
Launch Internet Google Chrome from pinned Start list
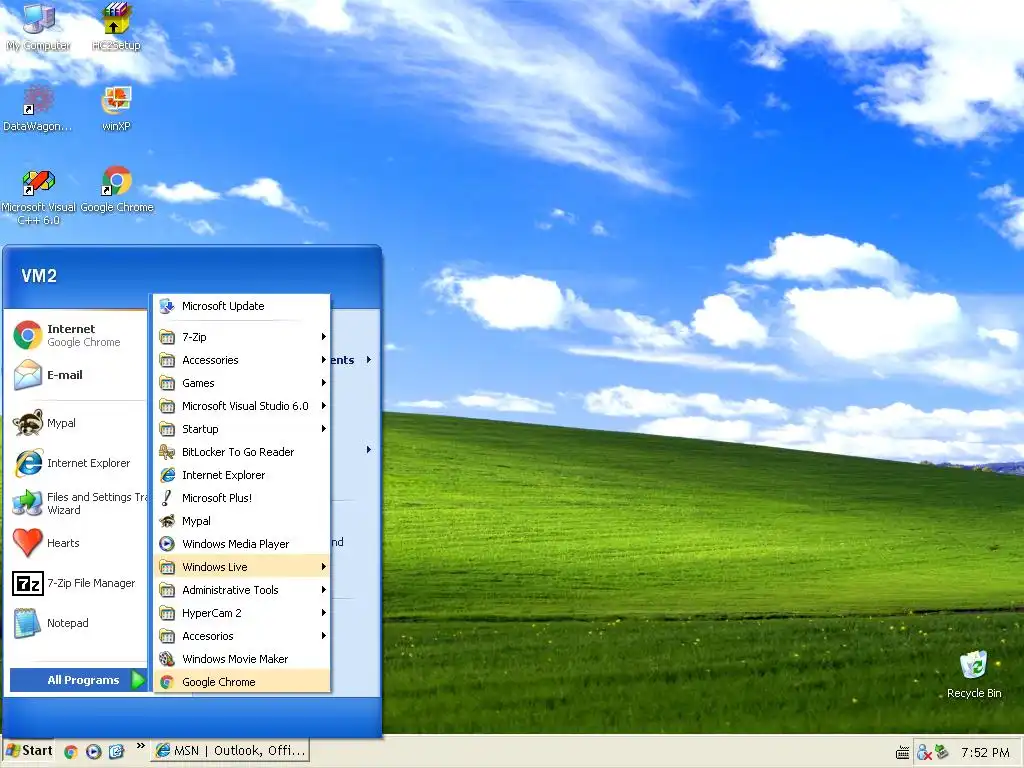(x=75, y=335)
